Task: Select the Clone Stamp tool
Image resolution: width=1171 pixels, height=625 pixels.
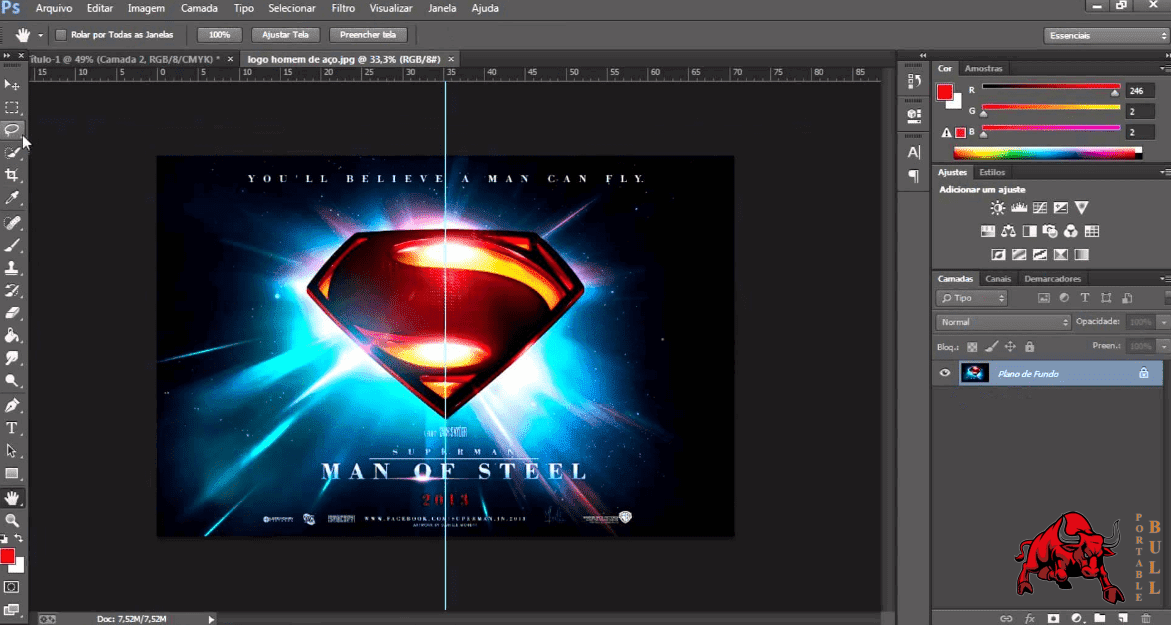Action: [x=12, y=267]
